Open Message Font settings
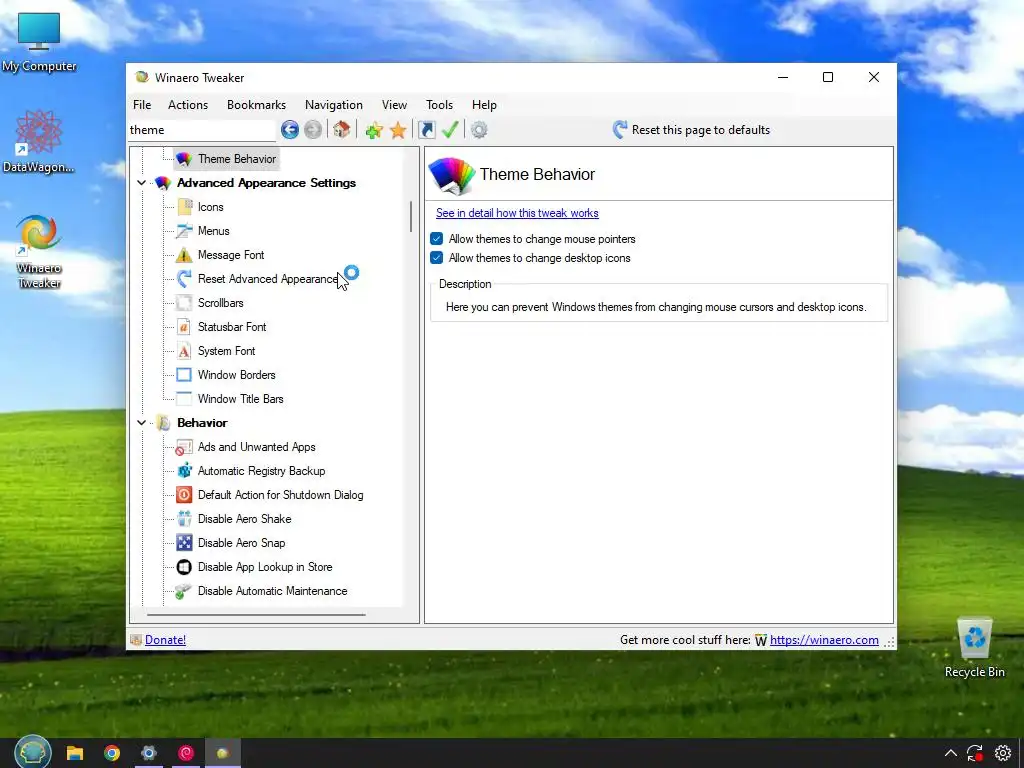 point(231,255)
